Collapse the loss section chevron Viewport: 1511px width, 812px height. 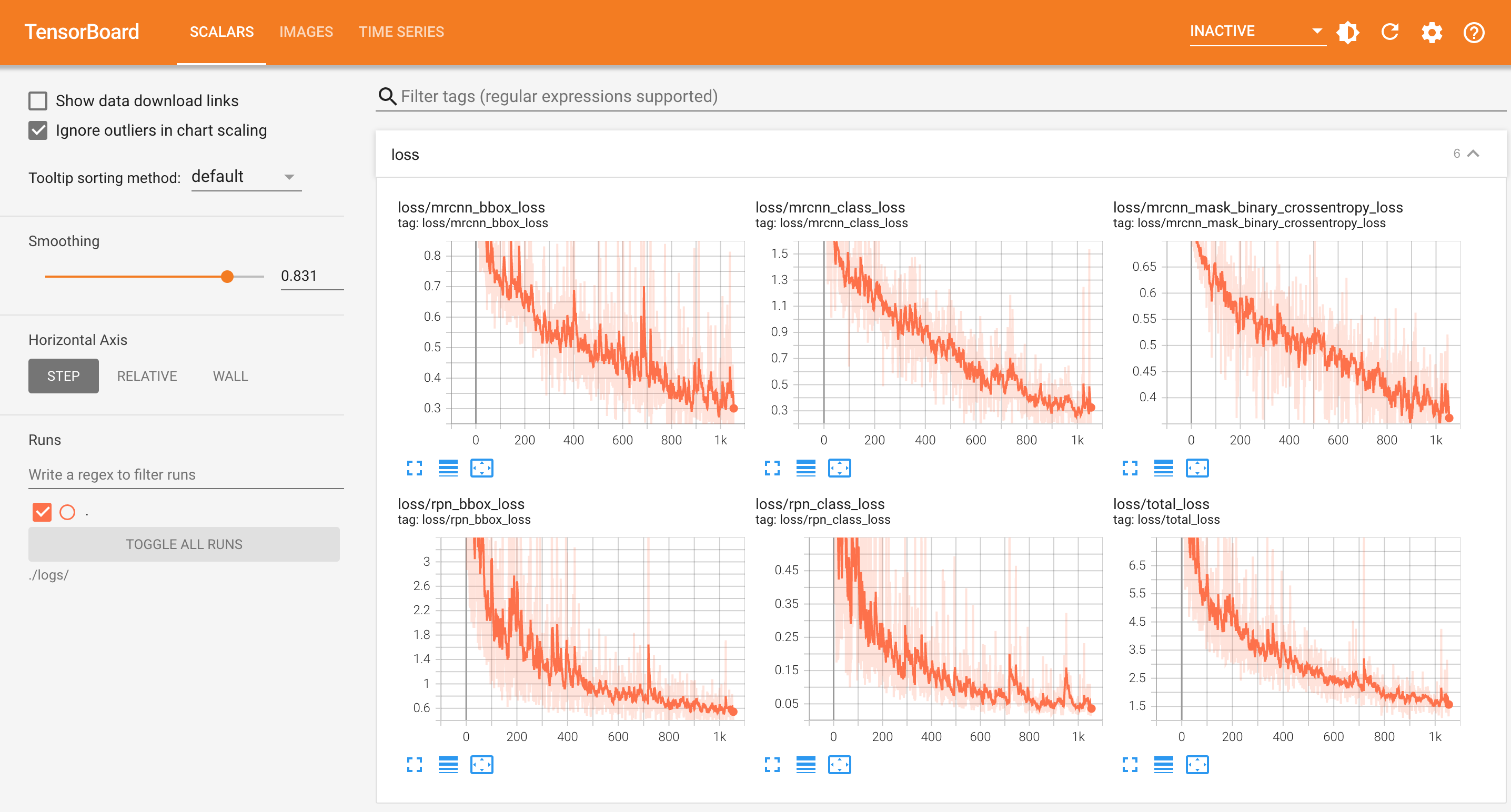[1473, 154]
